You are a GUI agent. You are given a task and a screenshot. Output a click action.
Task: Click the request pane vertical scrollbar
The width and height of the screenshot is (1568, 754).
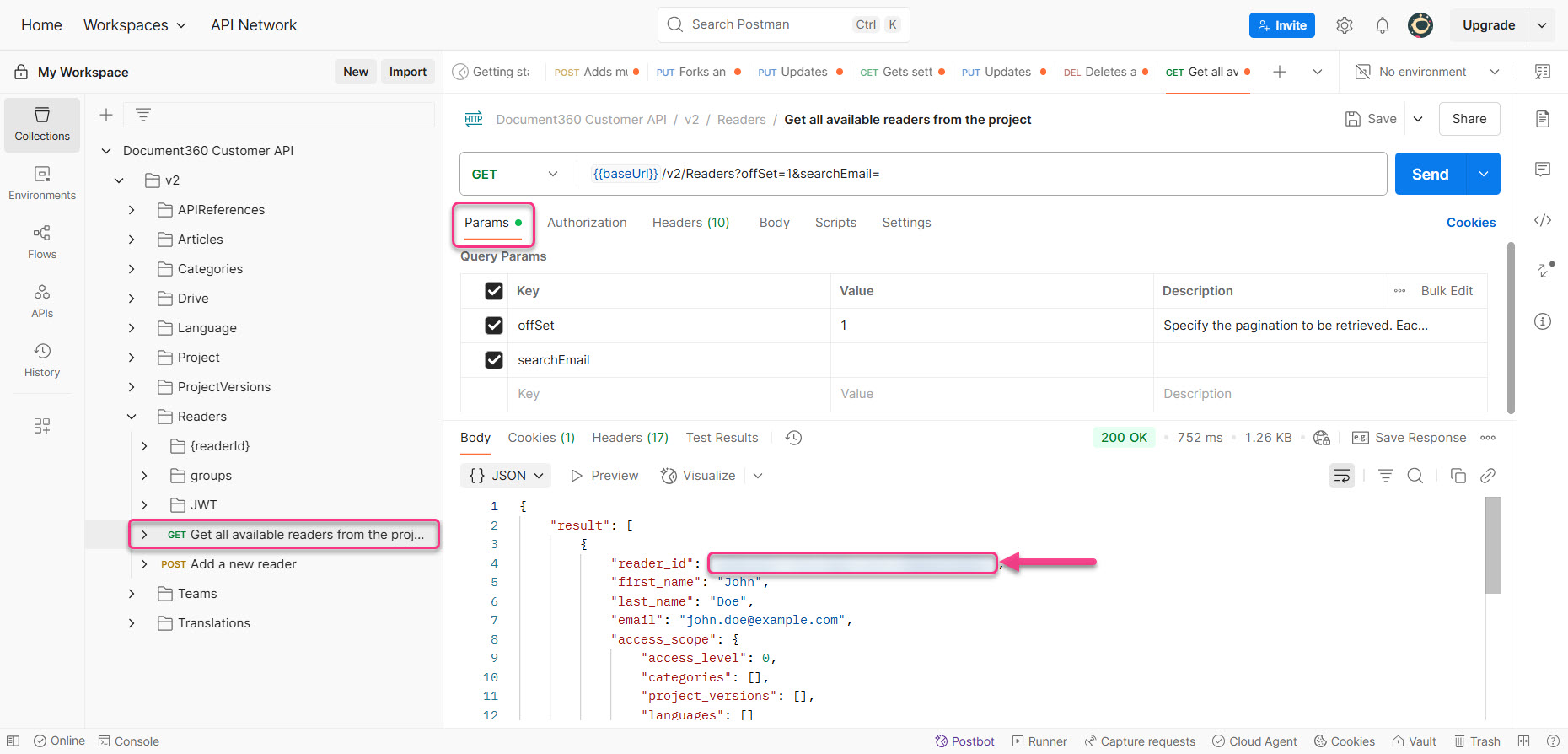pos(1511,329)
